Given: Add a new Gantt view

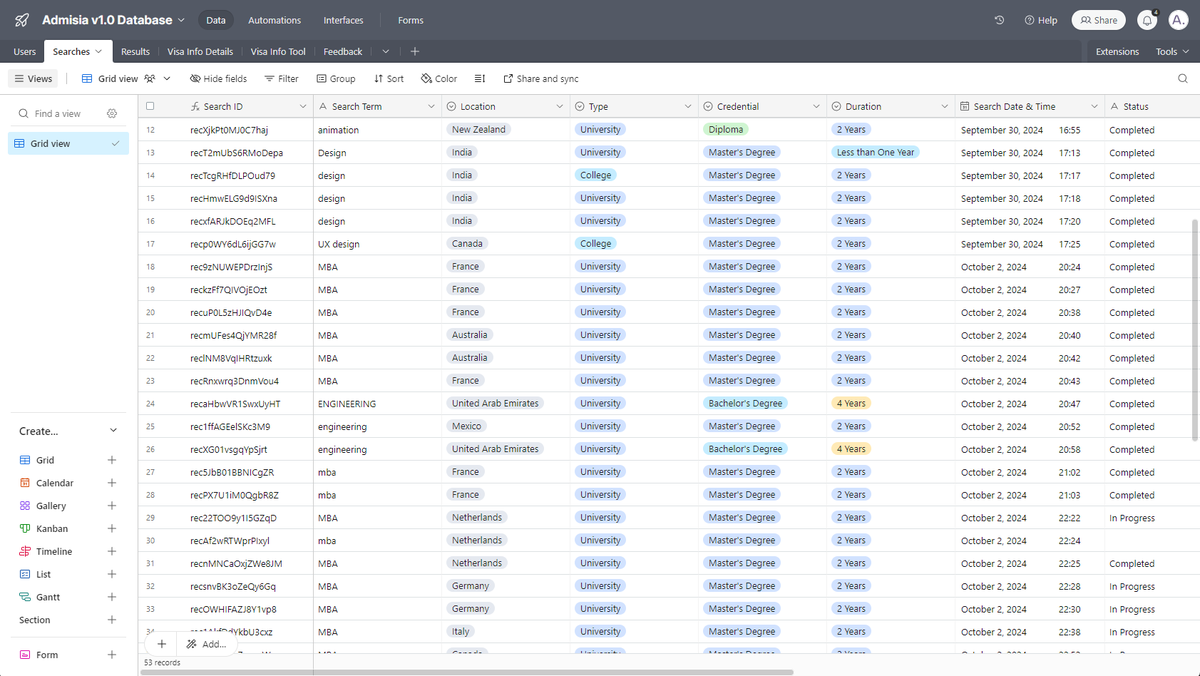Looking at the screenshot, I should tap(112, 597).
